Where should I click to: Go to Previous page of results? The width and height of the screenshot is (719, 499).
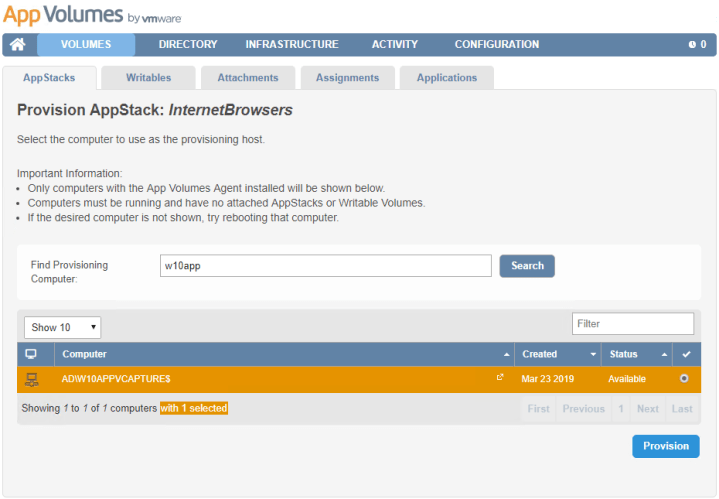584,409
